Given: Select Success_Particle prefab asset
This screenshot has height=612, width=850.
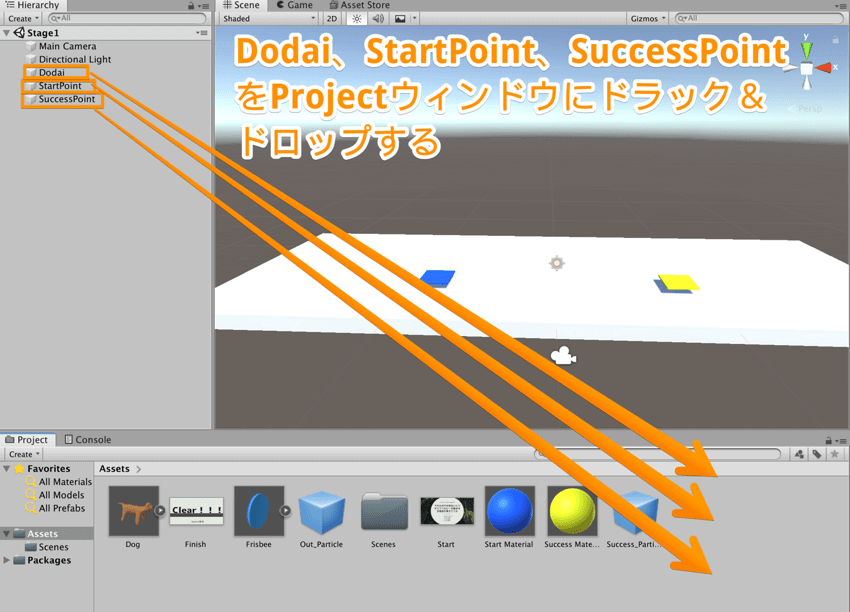Looking at the screenshot, I should [x=635, y=512].
